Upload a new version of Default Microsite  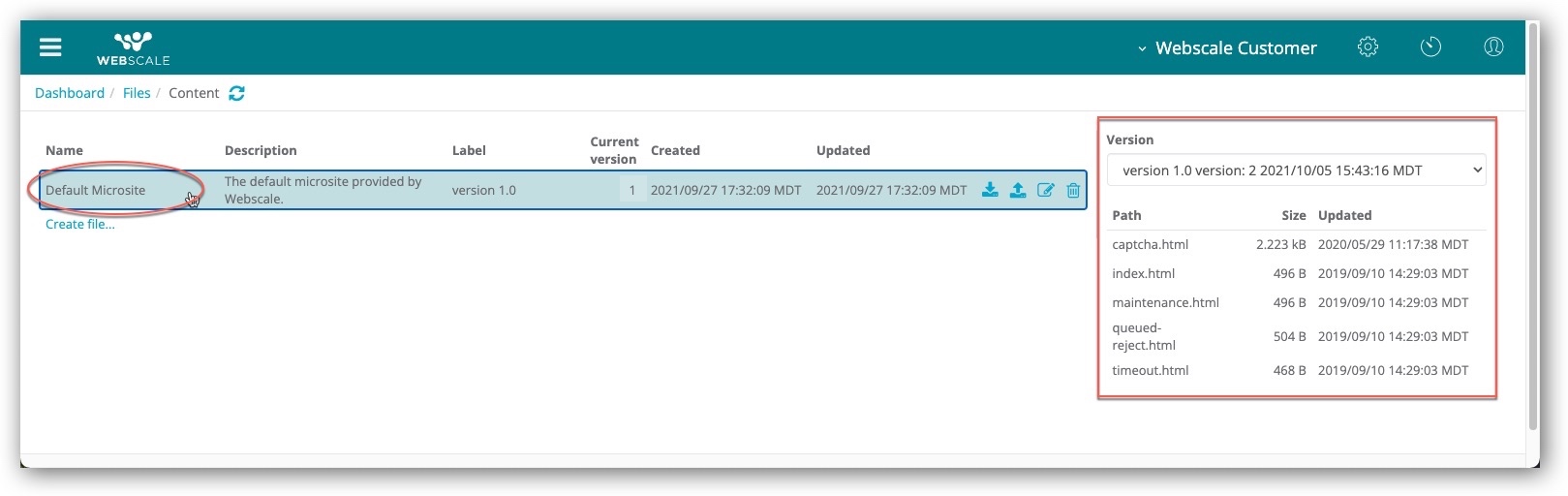1018,190
